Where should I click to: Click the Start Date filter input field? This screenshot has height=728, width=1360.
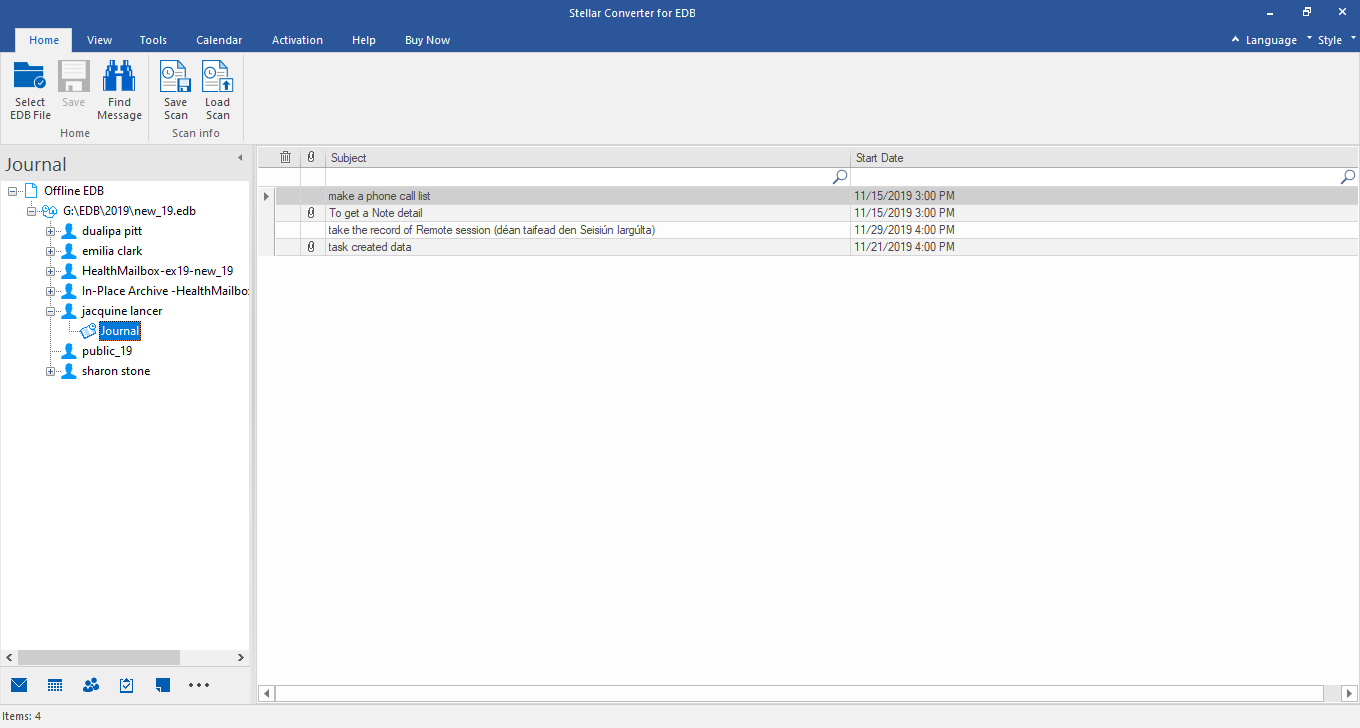tap(1095, 176)
